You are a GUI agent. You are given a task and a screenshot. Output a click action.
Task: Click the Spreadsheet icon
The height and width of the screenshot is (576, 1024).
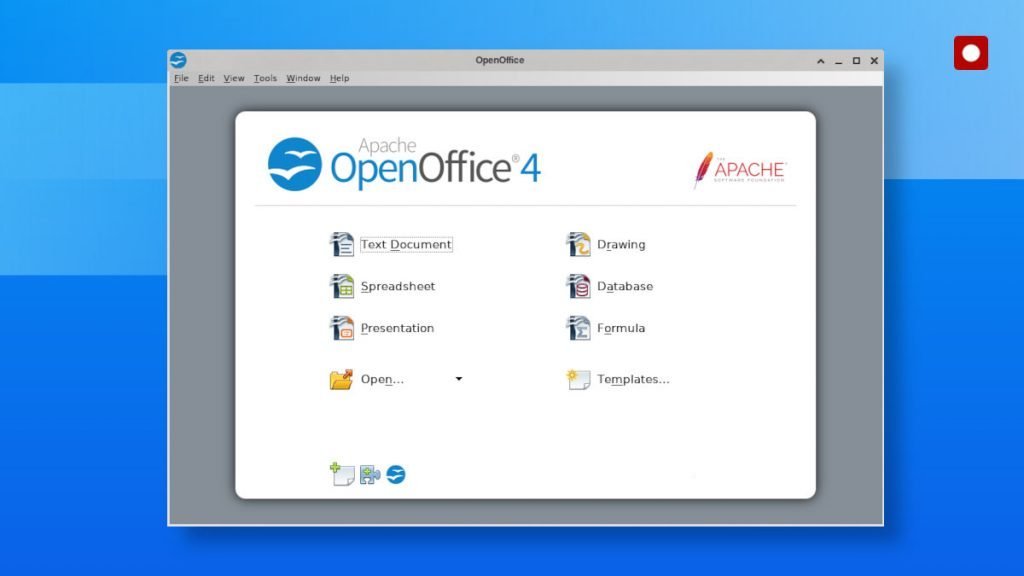coord(342,286)
